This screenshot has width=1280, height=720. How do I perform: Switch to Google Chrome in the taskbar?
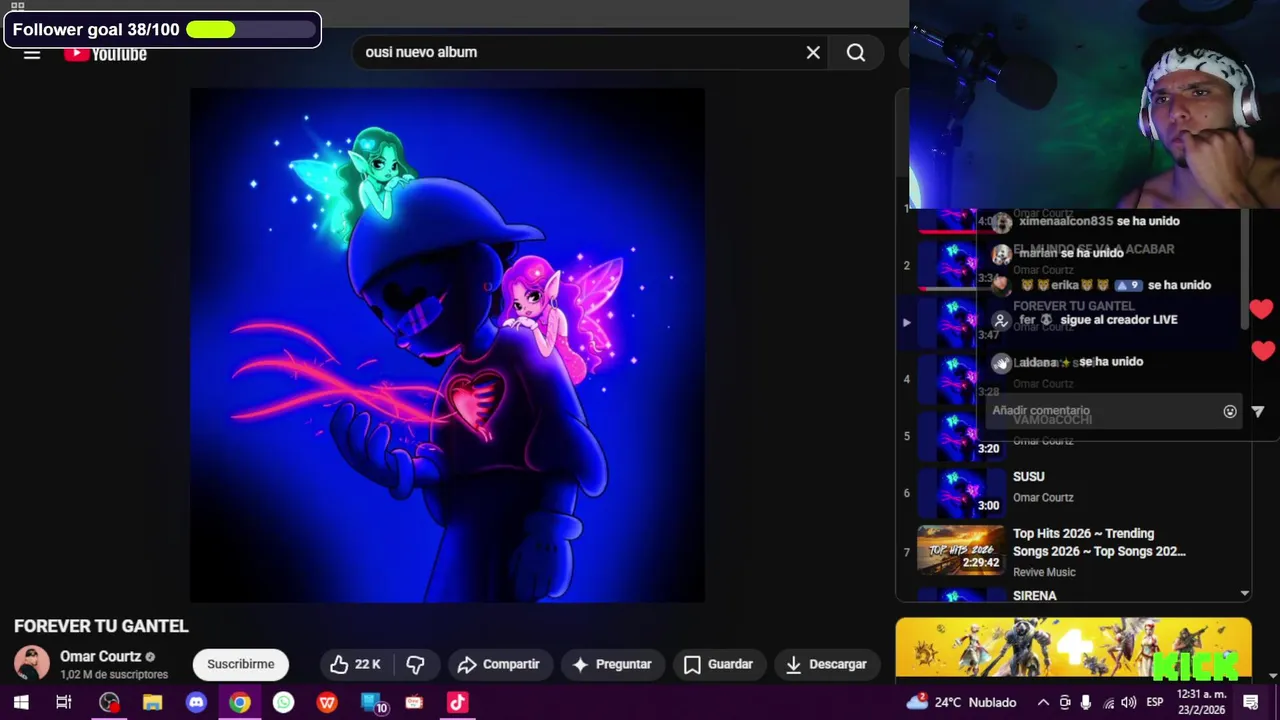(239, 703)
